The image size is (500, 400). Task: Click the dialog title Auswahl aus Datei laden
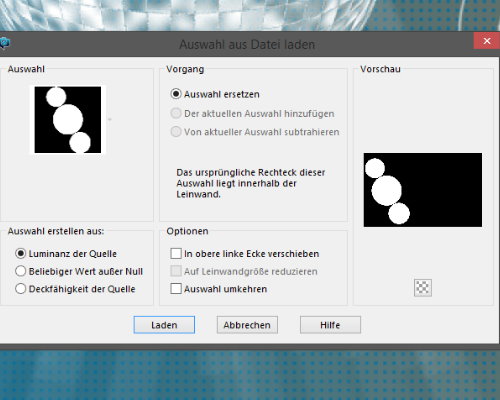click(247, 44)
